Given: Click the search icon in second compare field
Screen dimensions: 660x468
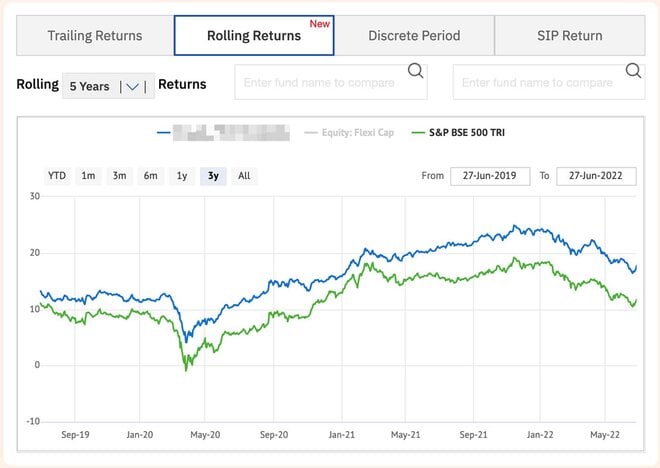Looking at the screenshot, I should 633,70.
